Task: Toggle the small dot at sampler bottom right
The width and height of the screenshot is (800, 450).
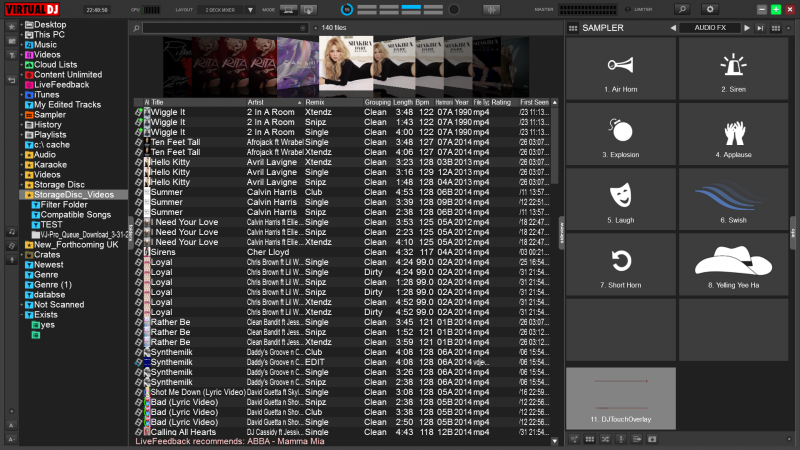Action: click(x=789, y=439)
